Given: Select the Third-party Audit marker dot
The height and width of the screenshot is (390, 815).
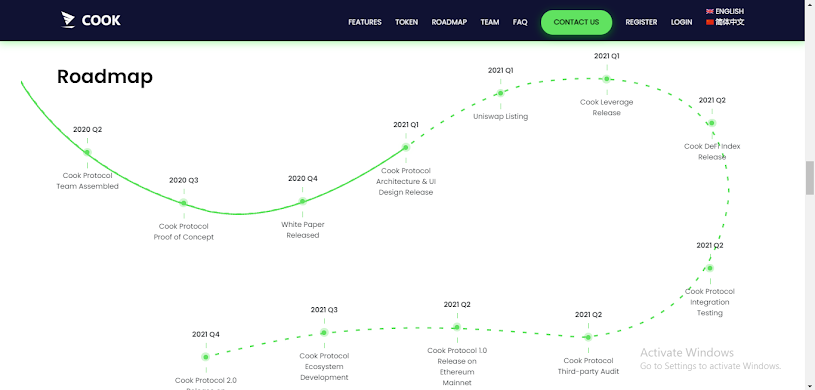Looking at the screenshot, I should tap(588, 337).
